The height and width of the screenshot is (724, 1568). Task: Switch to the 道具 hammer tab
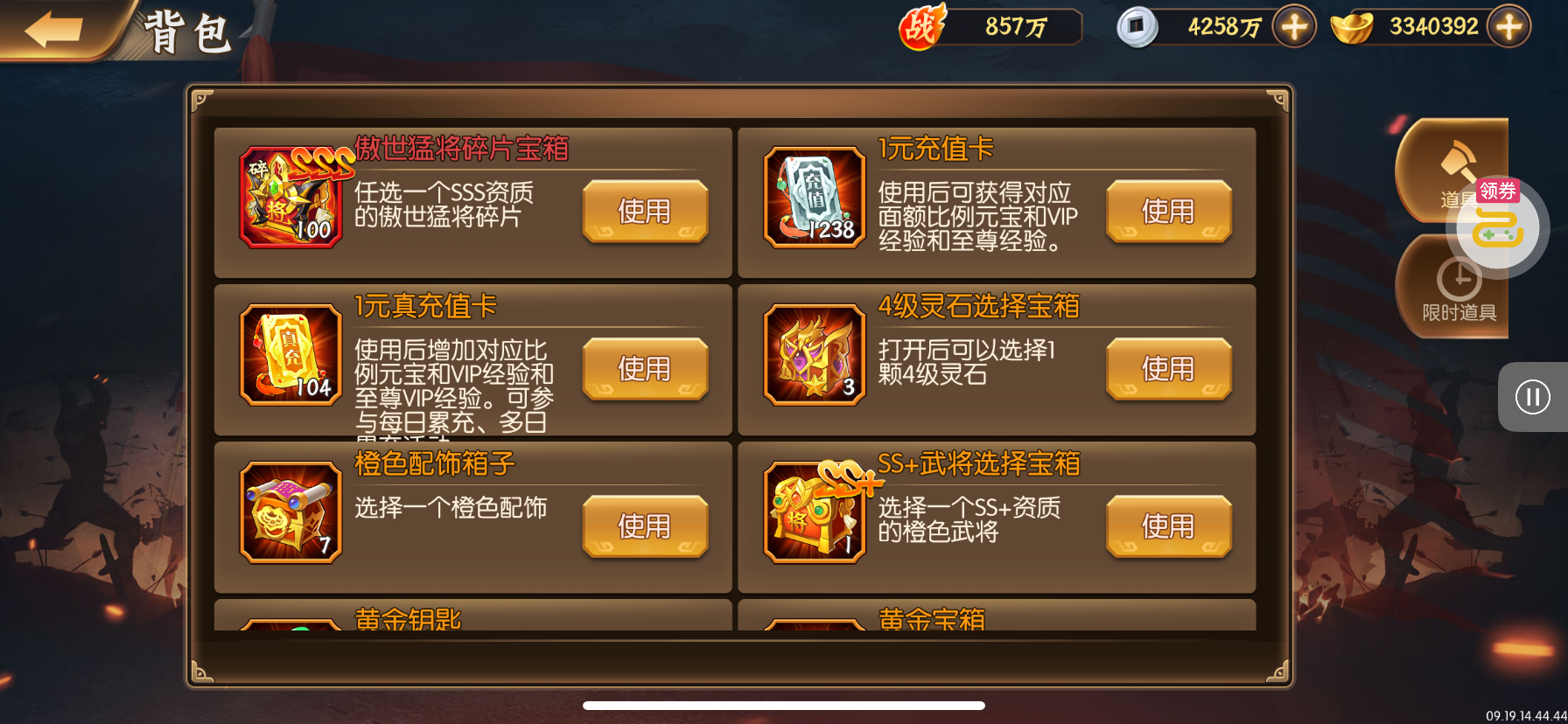pyautogui.click(x=1452, y=171)
